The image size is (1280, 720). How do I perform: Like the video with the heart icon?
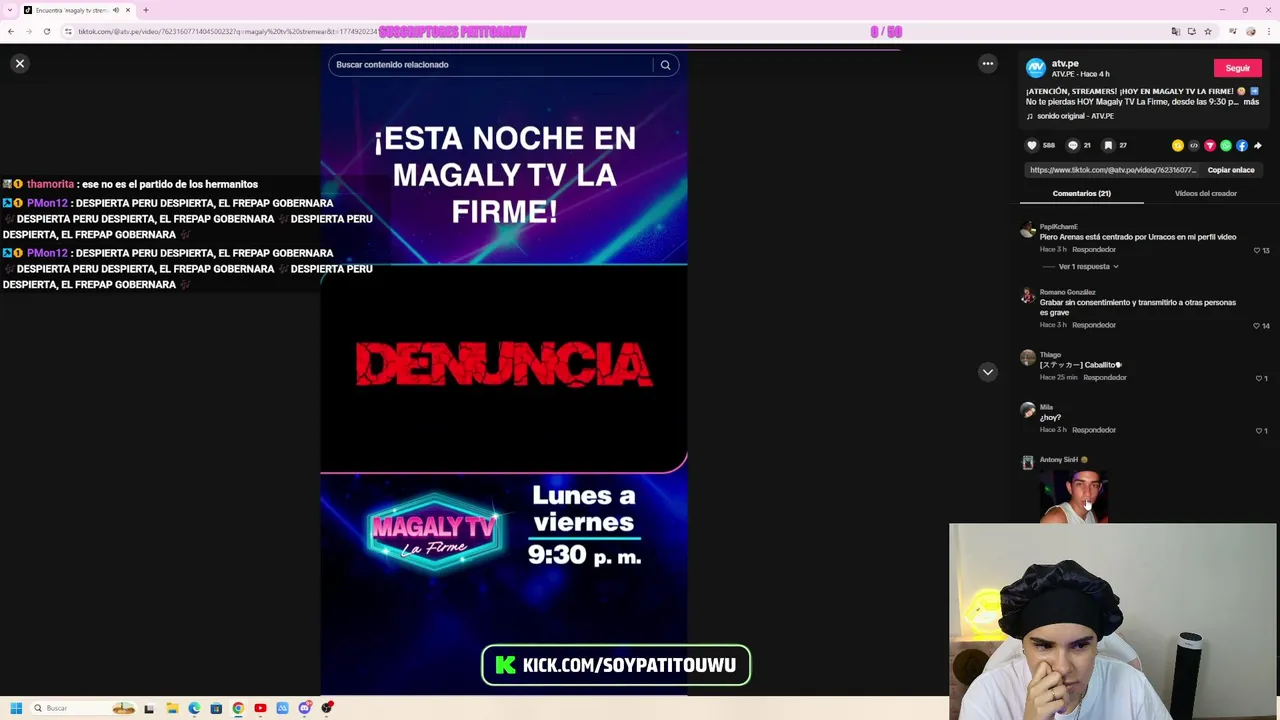(1032, 146)
